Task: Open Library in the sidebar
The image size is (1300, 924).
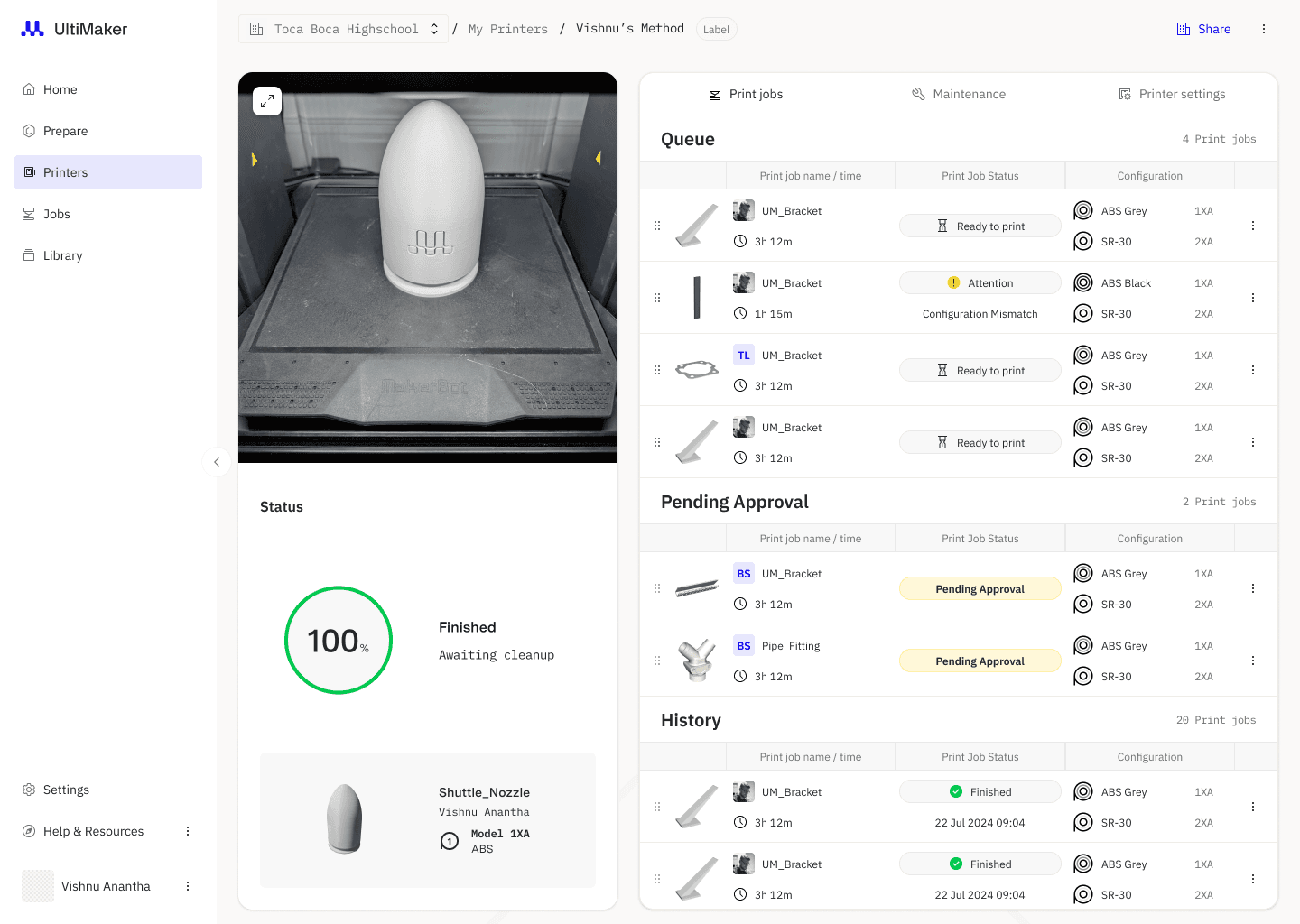Action: [108, 255]
